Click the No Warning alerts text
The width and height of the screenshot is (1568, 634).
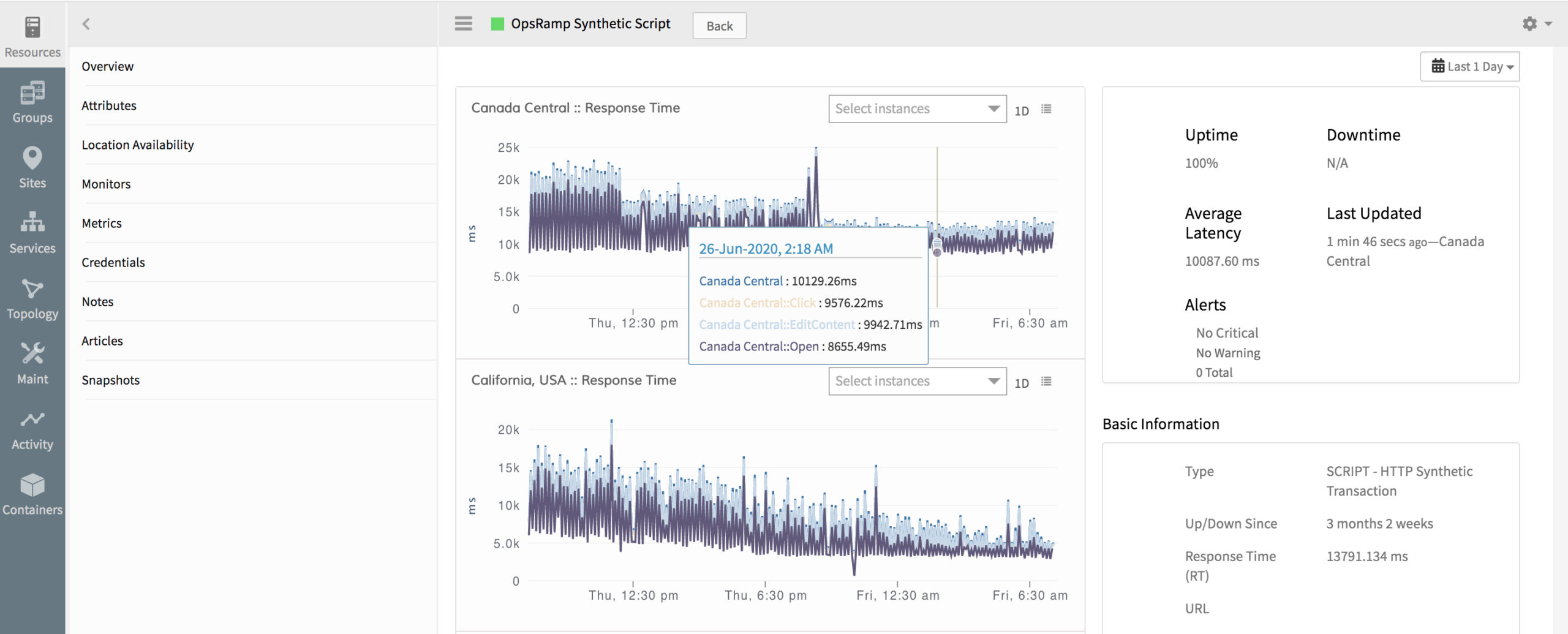pyautogui.click(x=1228, y=353)
